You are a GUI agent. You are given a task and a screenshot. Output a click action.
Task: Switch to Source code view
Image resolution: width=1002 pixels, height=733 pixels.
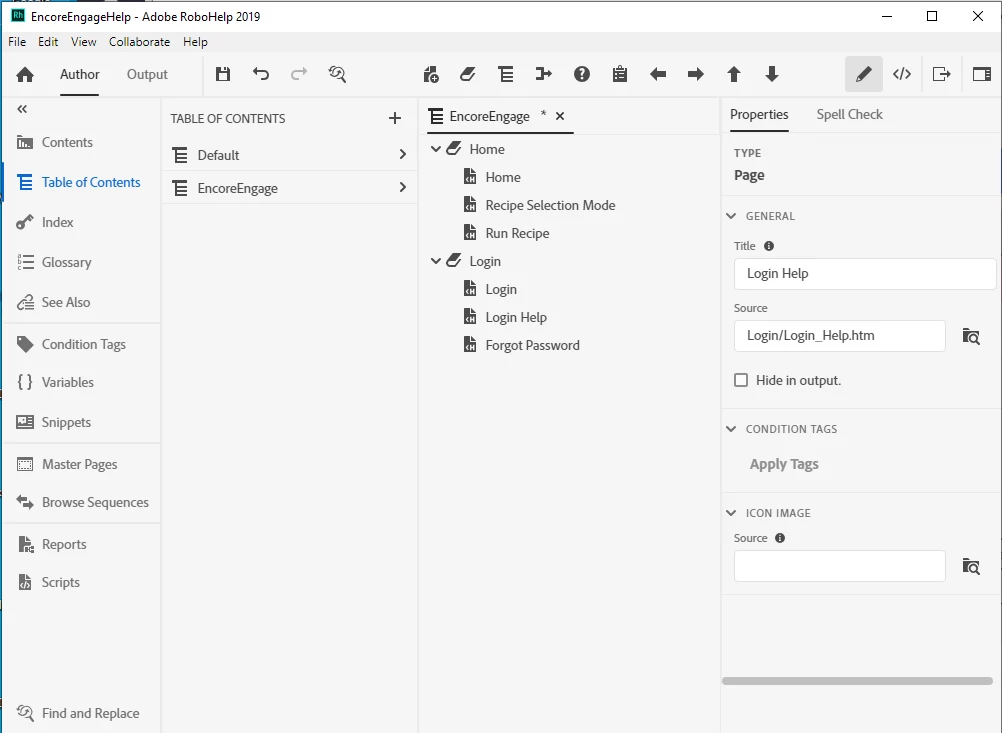[902, 74]
